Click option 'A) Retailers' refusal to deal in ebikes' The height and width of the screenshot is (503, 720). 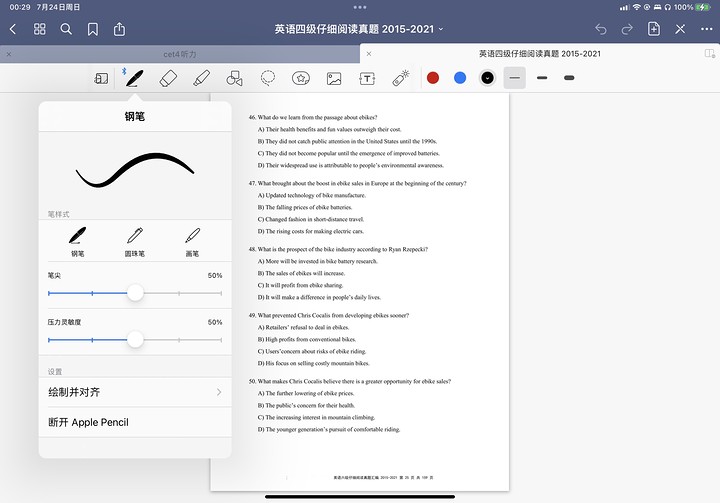click(x=304, y=328)
